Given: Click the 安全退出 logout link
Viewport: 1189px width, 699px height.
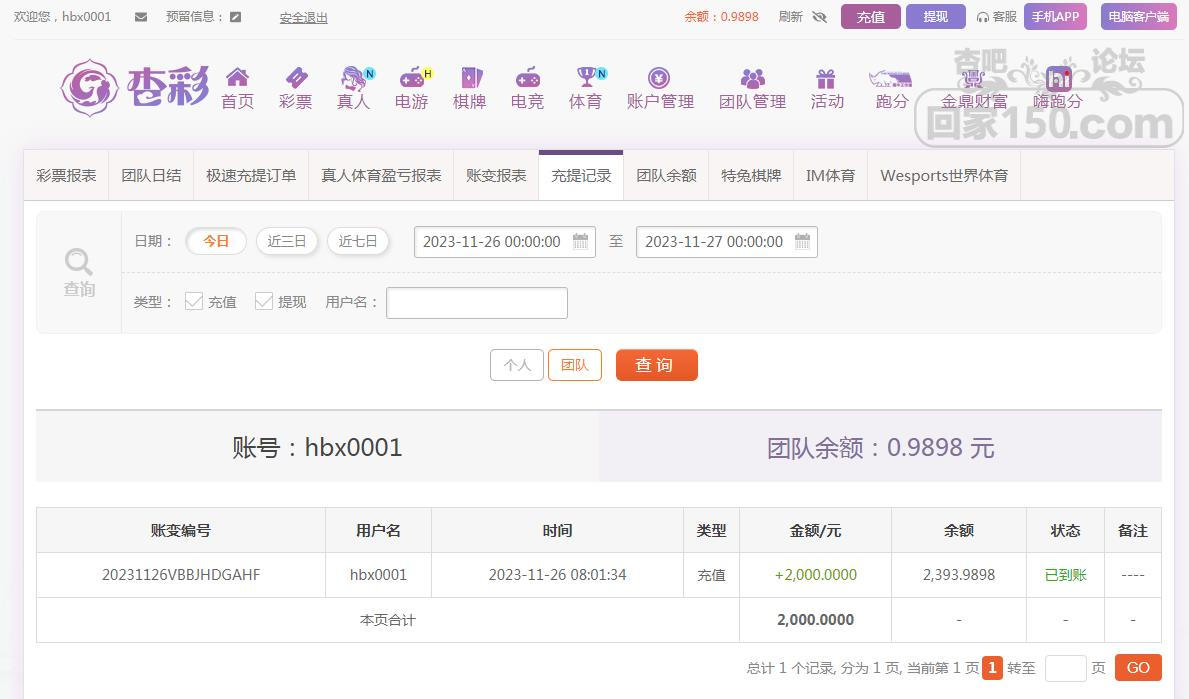Looking at the screenshot, I should click(x=303, y=17).
